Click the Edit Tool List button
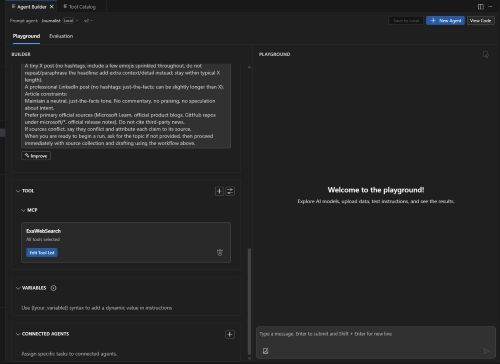This screenshot has height=364, width=500. [42, 253]
